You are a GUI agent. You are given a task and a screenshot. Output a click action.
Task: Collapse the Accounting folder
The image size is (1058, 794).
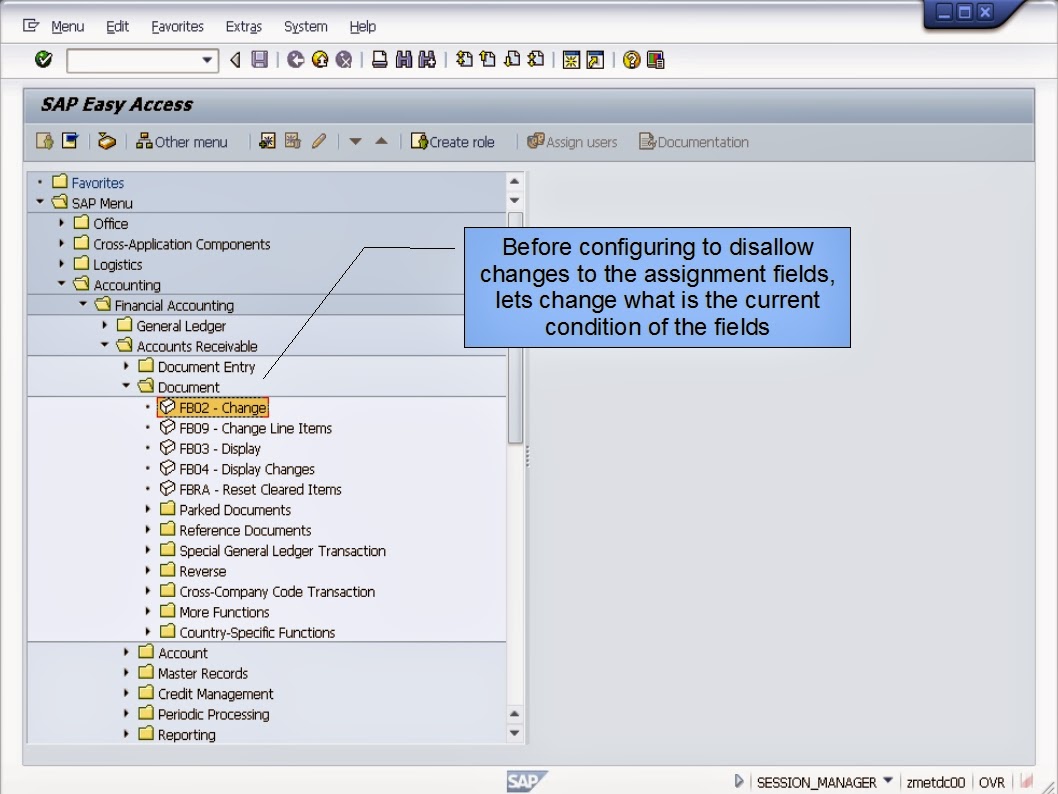click(61, 283)
